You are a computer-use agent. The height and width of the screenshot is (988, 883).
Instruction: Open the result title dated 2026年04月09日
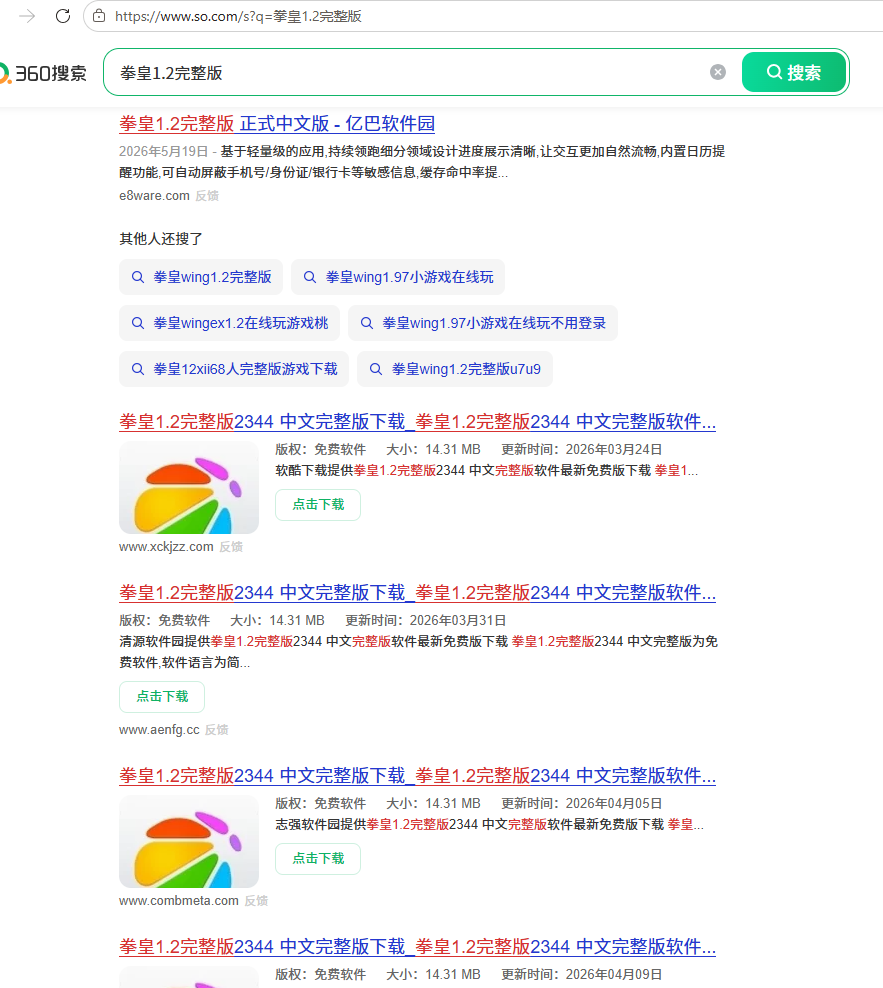[417, 946]
